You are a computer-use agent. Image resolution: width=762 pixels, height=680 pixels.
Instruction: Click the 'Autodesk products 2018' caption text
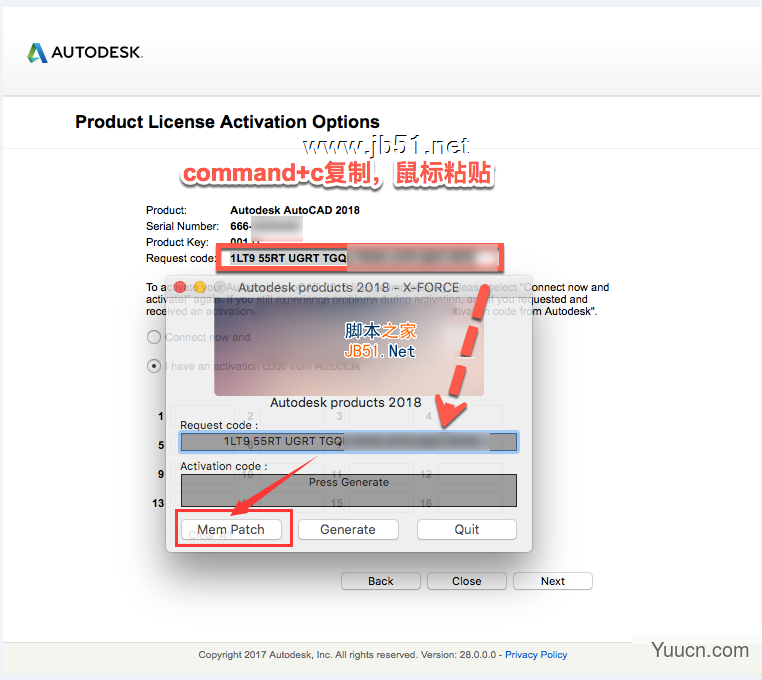coord(346,402)
